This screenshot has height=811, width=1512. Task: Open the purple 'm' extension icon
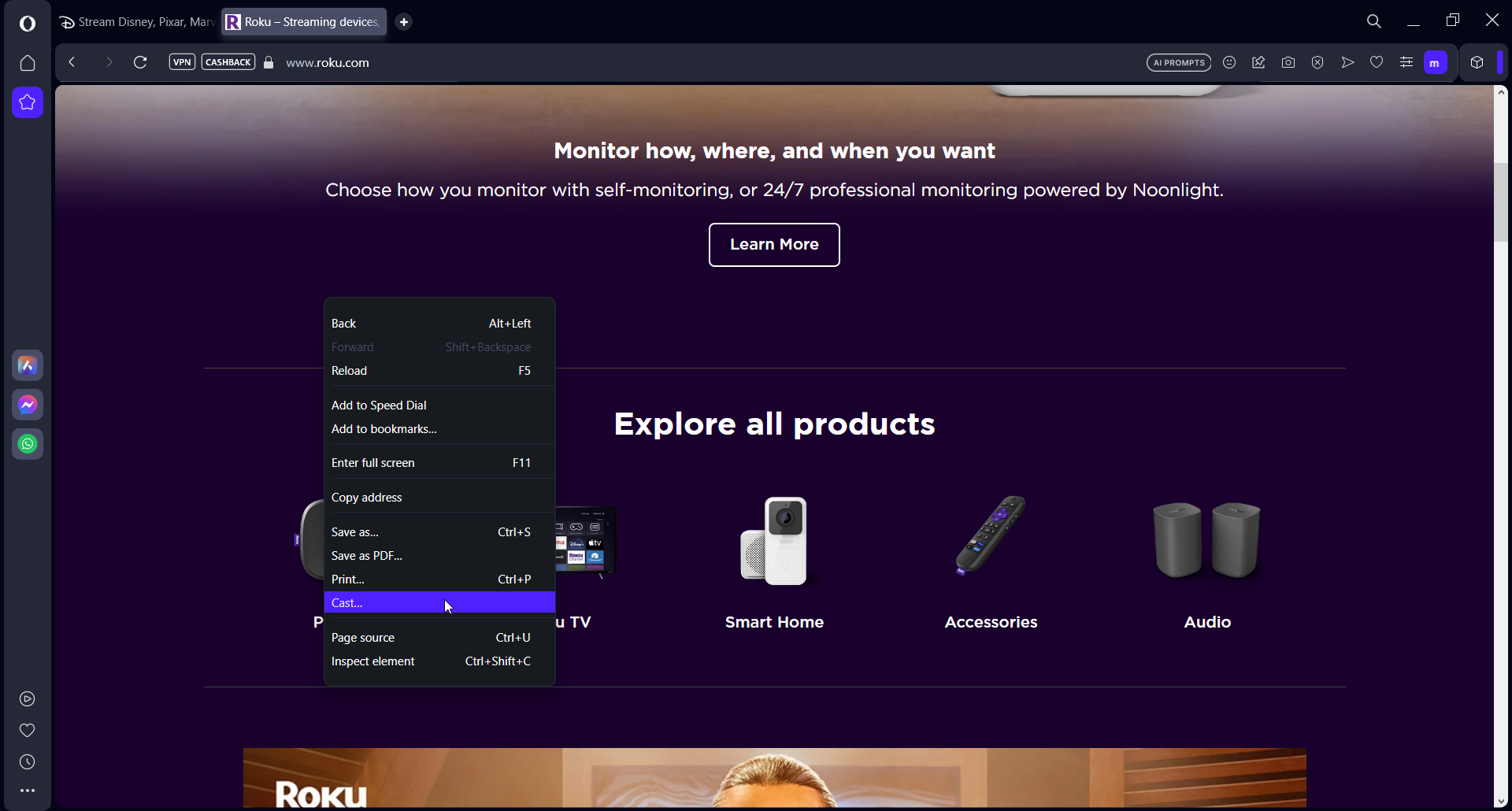click(1436, 63)
